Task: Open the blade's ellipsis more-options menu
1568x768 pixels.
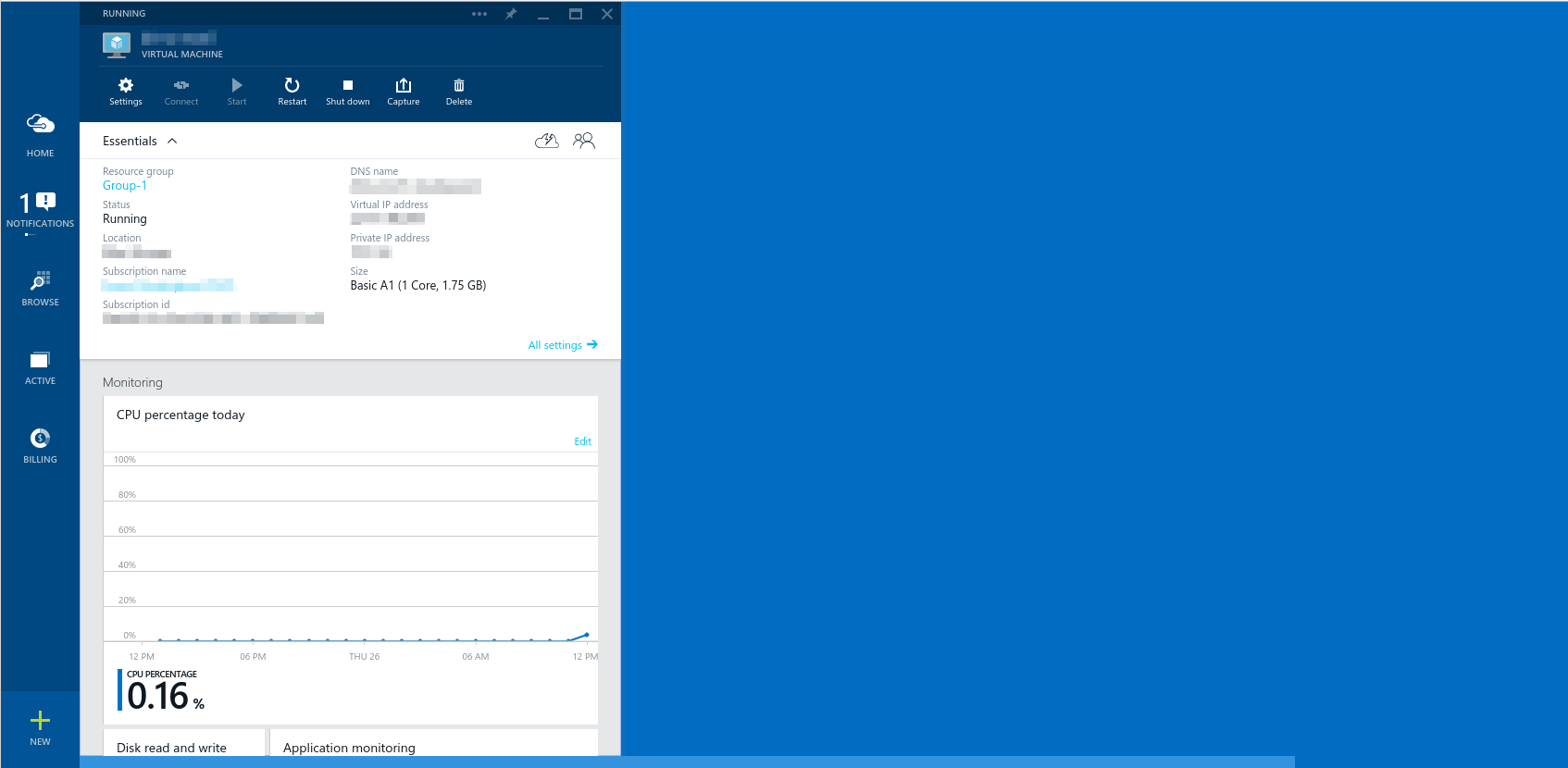Action: 479,14
